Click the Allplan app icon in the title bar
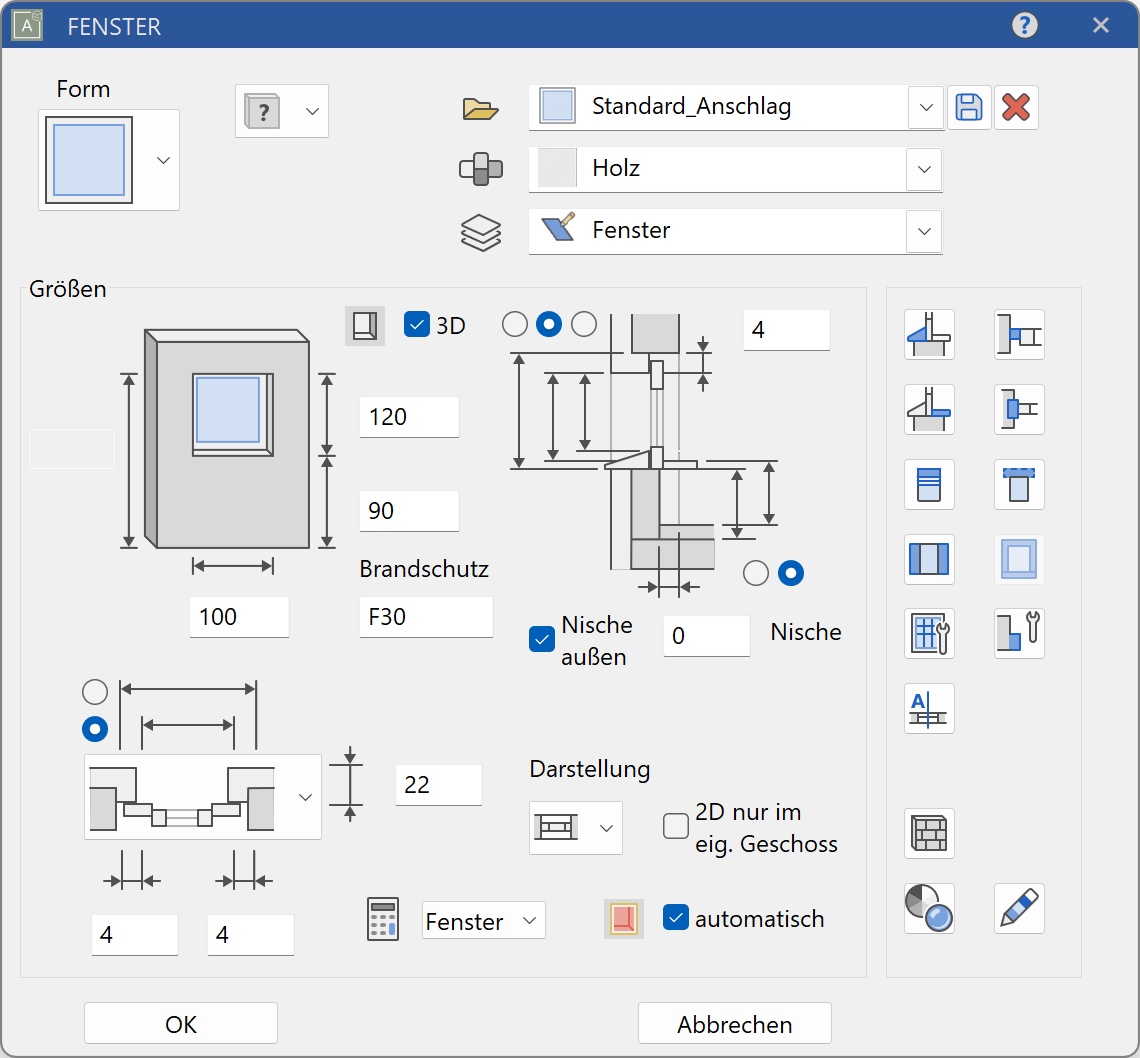 [x=27, y=25]
